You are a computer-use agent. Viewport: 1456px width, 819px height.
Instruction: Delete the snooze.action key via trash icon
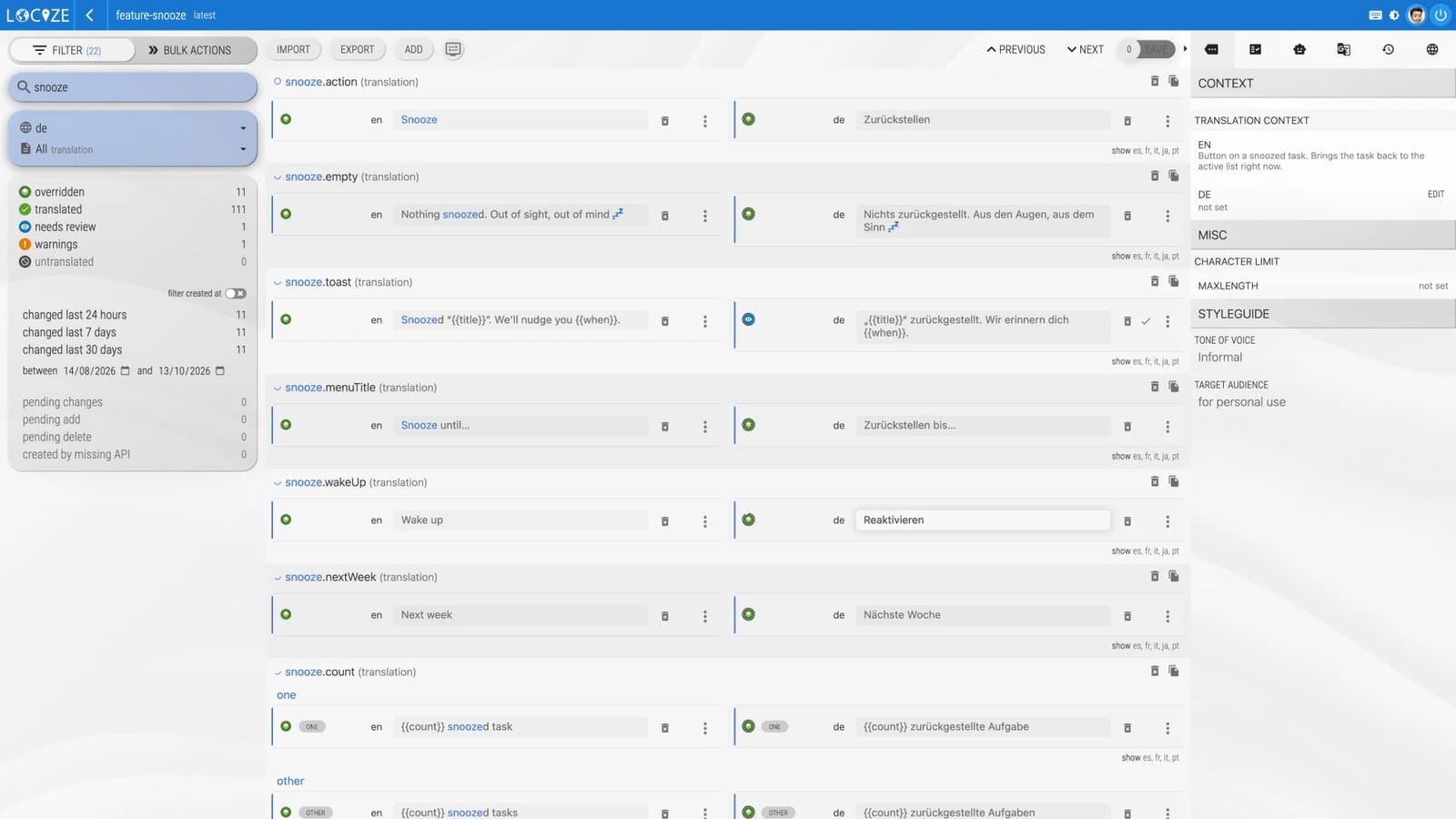[x=1154, y=81]
